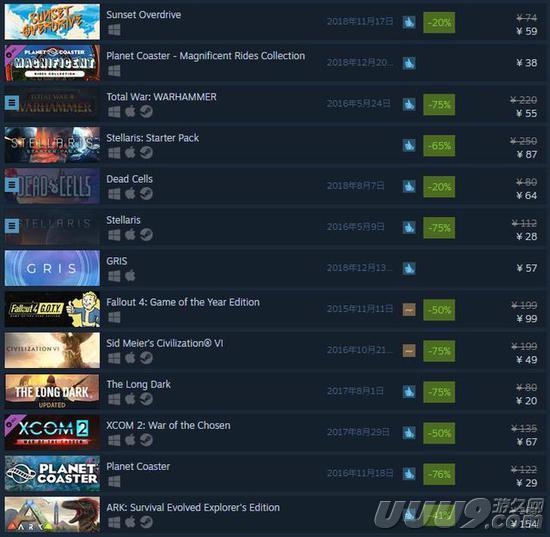The image size is (550, 537).
Task: Click the ¥ 20 discounted price of The Long Dark
Action: 526,401
